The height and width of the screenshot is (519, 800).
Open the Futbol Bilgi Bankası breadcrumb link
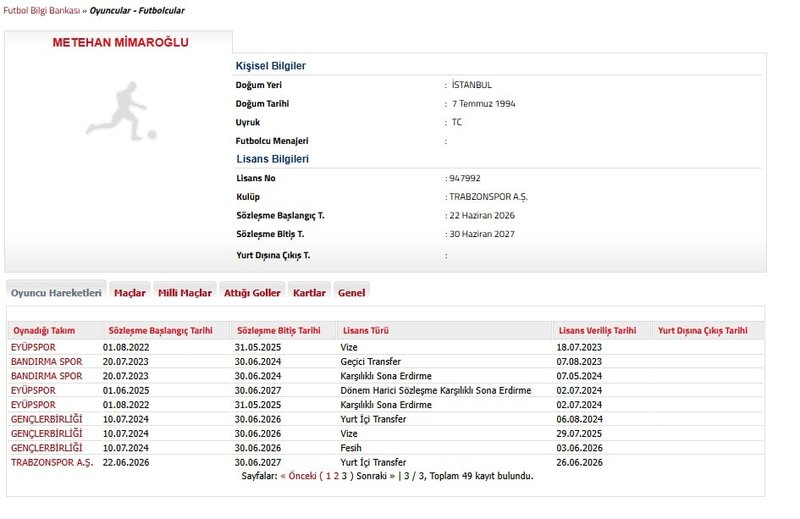41,10
